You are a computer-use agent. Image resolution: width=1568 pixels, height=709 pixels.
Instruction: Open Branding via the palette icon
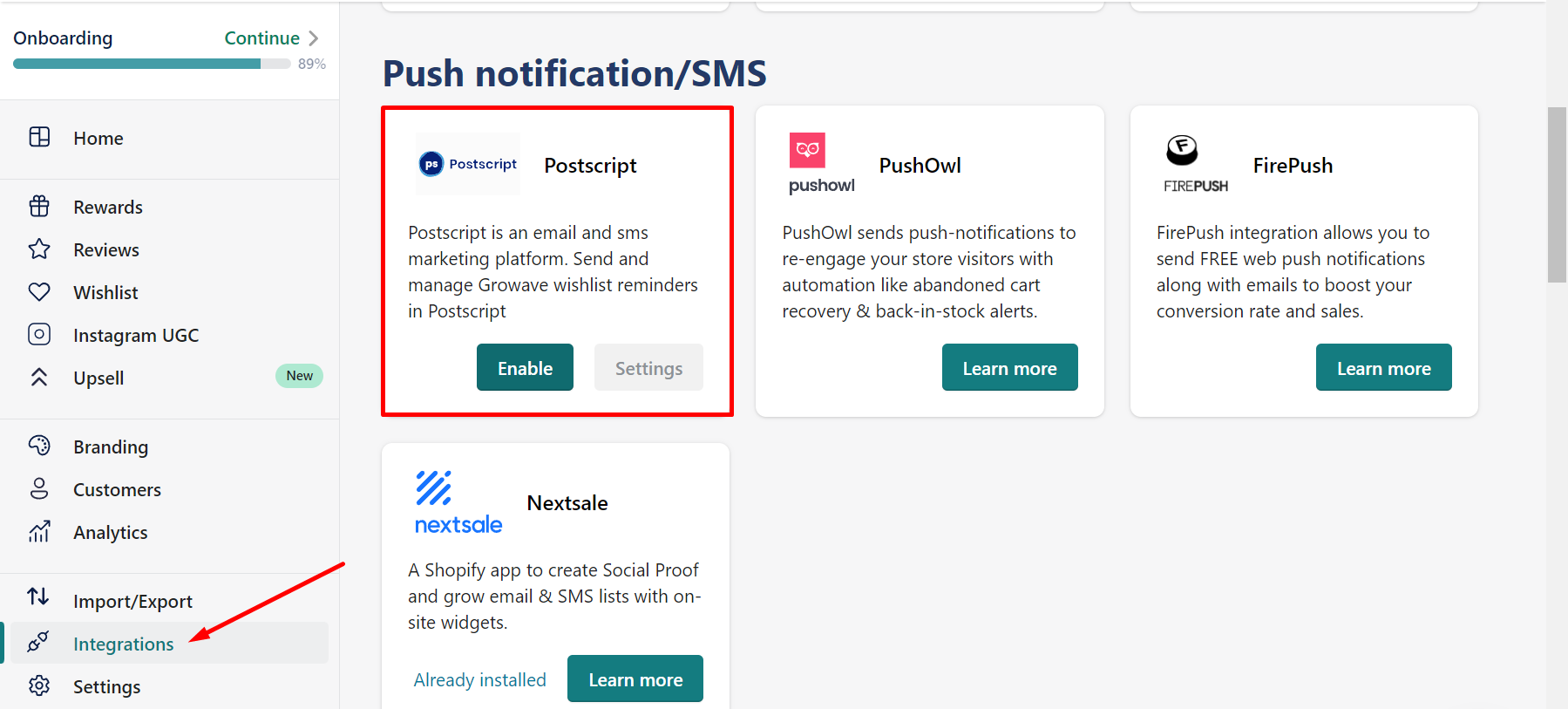(39, 446)
